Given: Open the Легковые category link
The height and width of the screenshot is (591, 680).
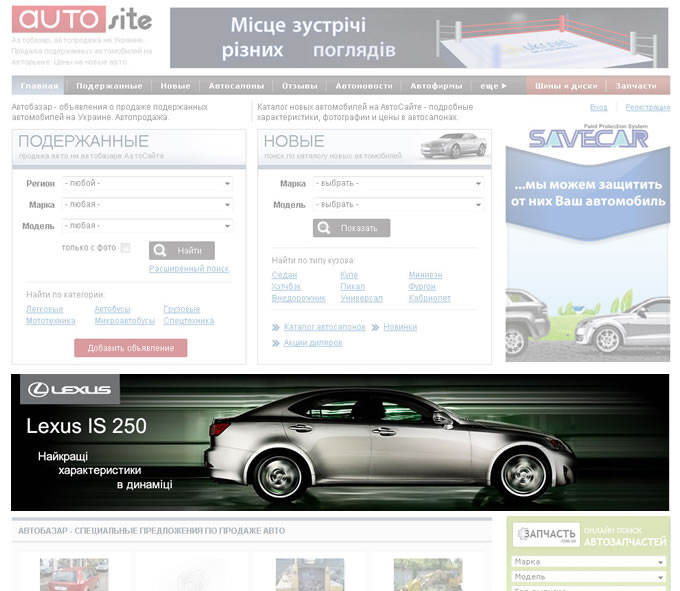Looking at the screenshot, I should 45,309.
